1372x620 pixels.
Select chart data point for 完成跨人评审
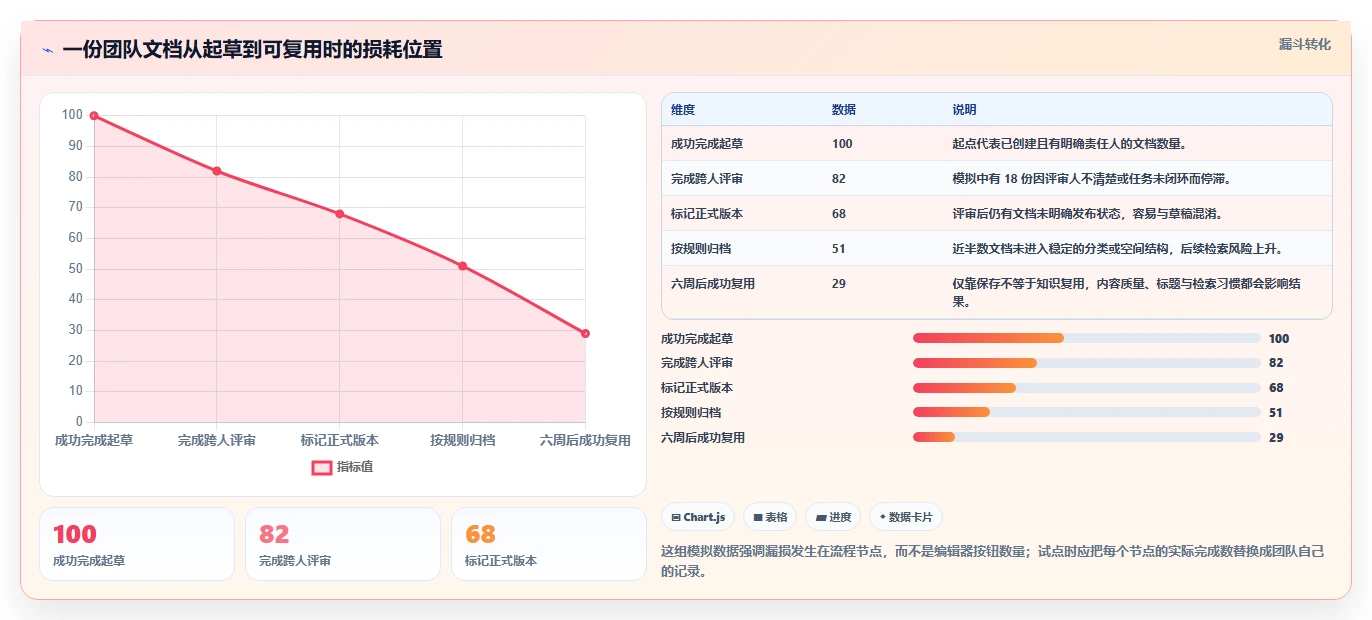tap(216, 171)
